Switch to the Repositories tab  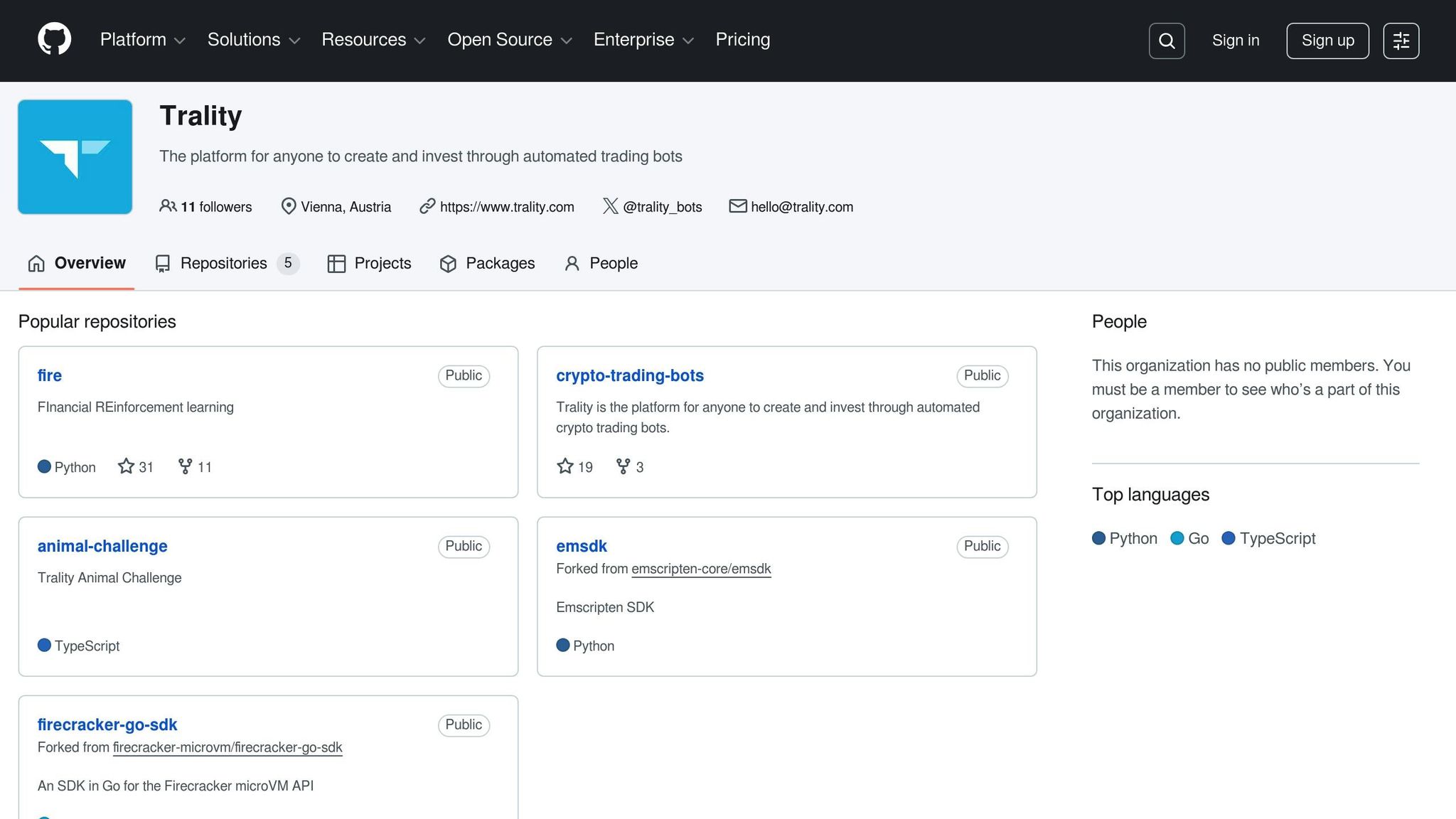coord(224,263)
